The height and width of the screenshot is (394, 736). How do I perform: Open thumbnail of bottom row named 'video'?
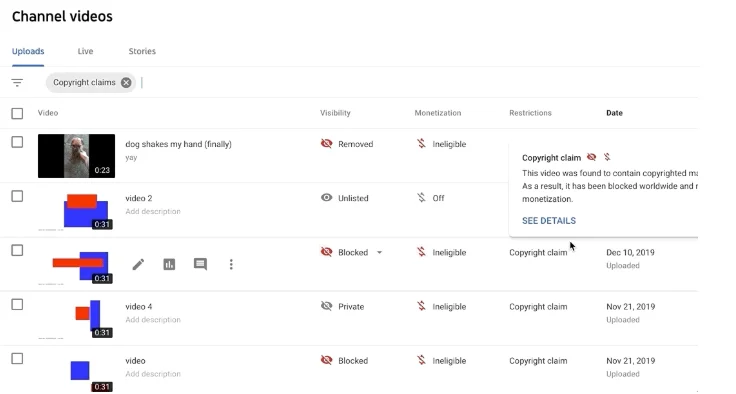[77, 373]
